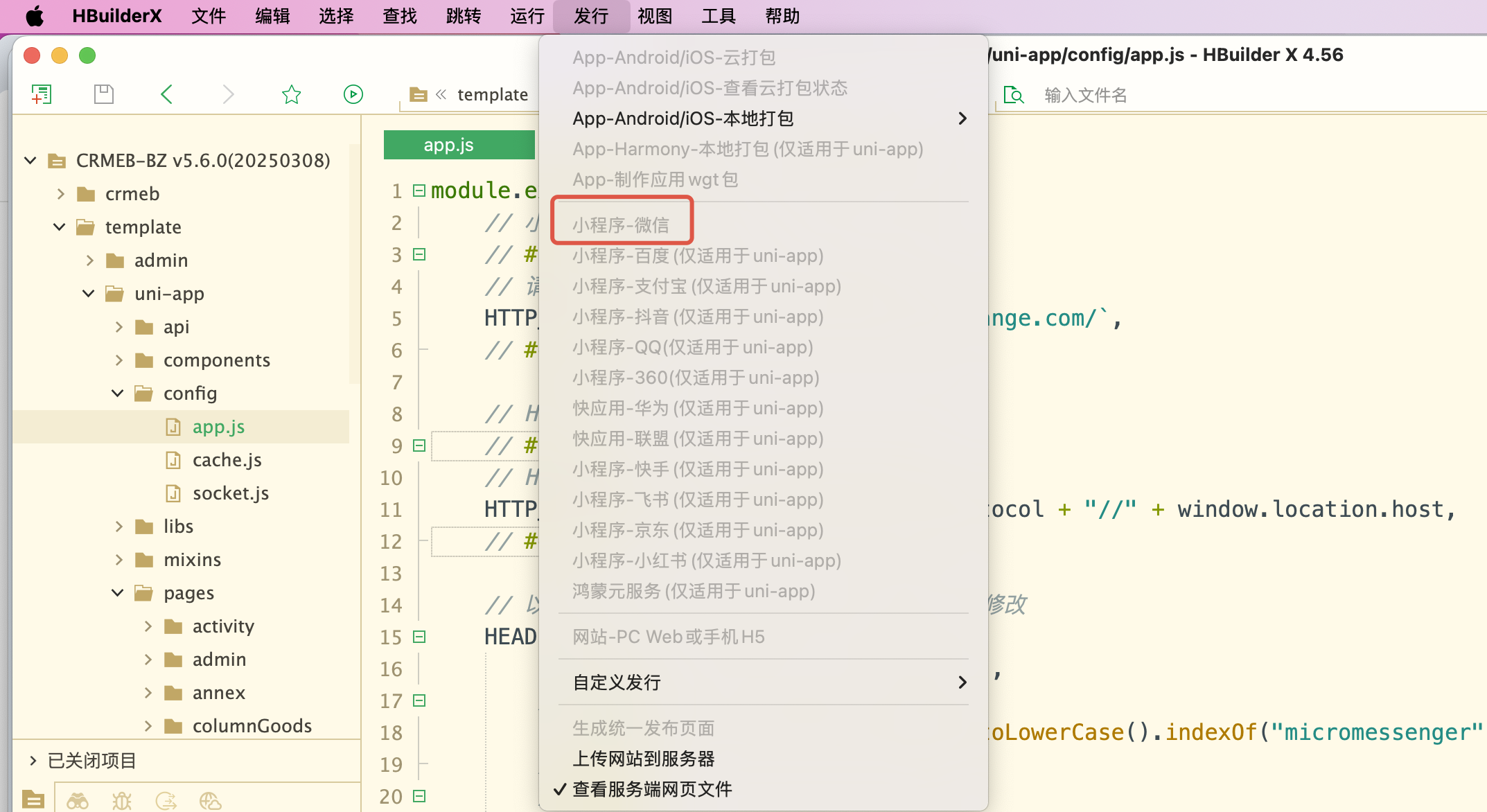Viewport: 1487px width, 812px height.
Task: Click the new file toolbar icon
Action: click(42, 94)
